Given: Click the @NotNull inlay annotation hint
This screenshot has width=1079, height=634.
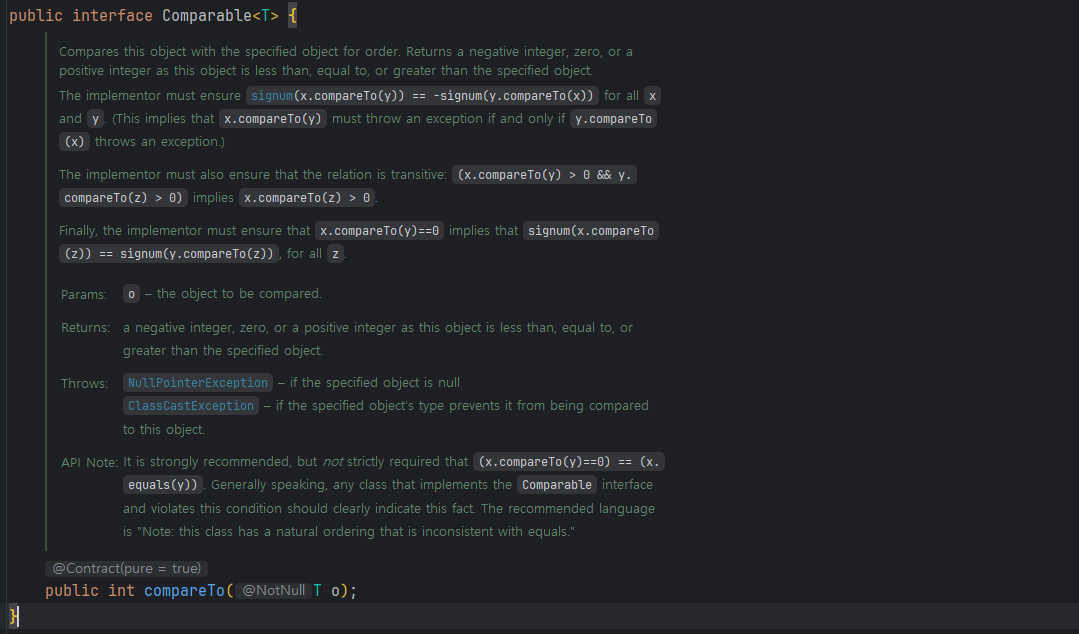Looking at the screenshot, I should point(272,591).
